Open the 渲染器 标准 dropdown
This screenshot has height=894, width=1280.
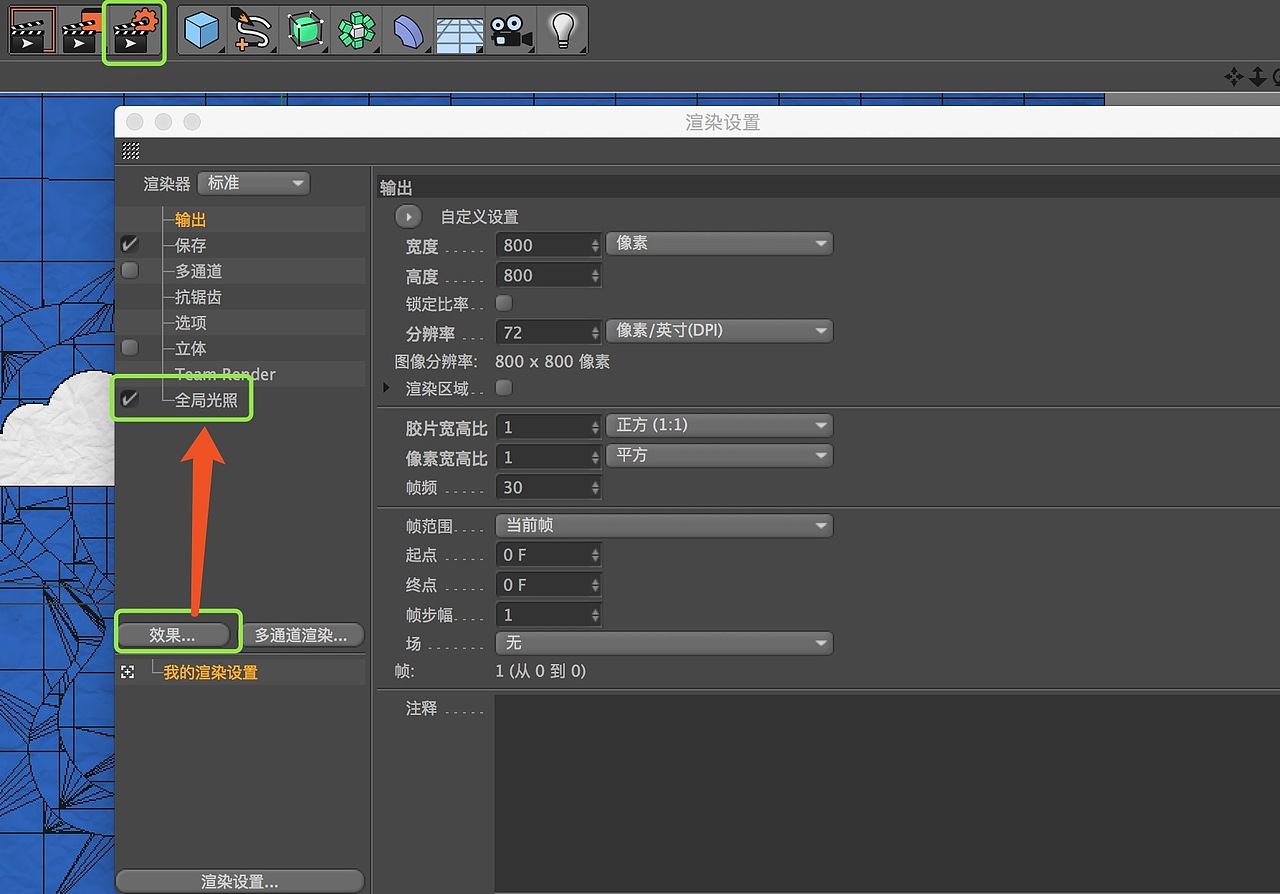click(x=254, y=183)
